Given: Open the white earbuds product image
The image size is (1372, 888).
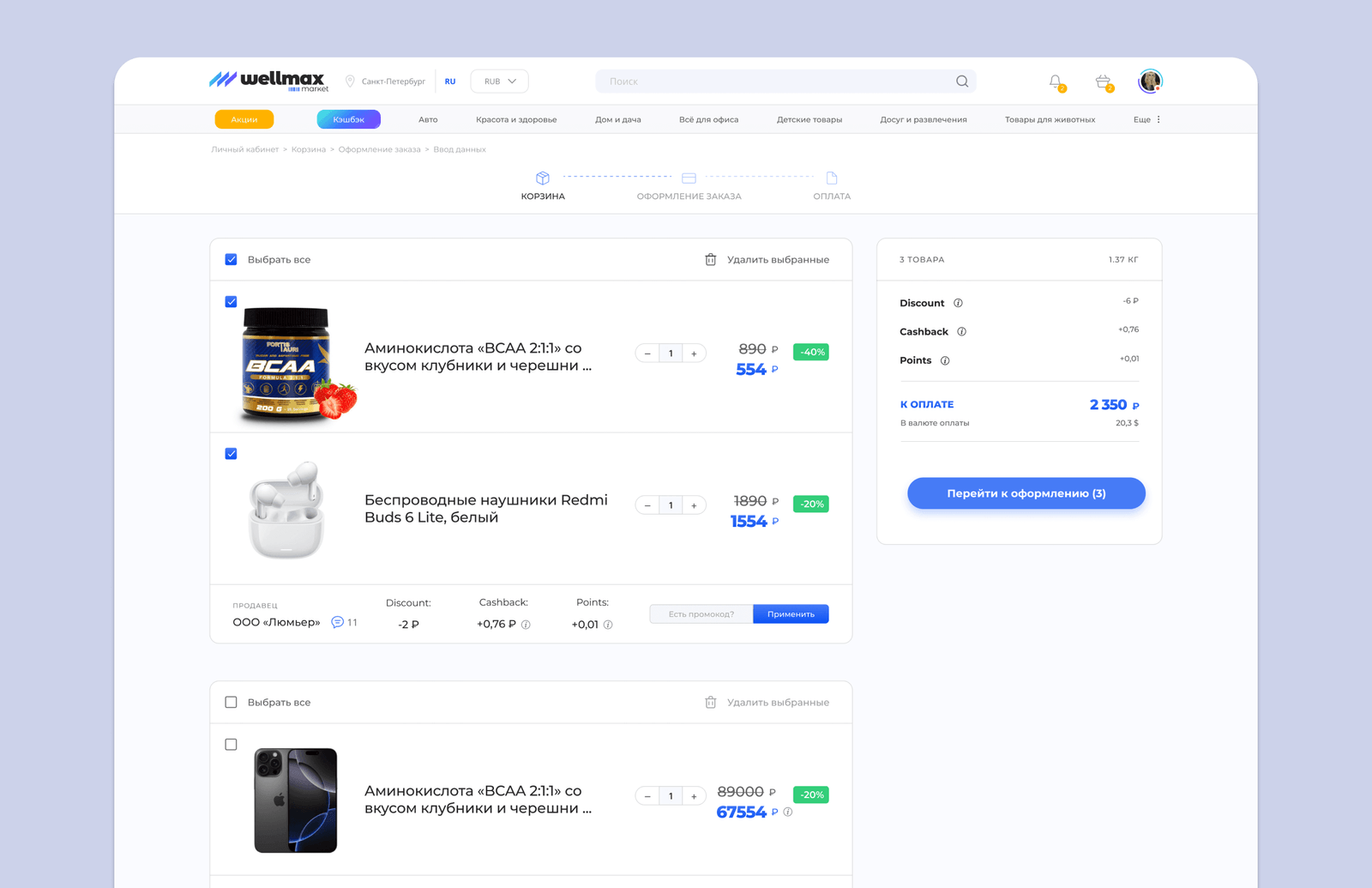Looking at the screenshot, I should (x=286, y=510).
